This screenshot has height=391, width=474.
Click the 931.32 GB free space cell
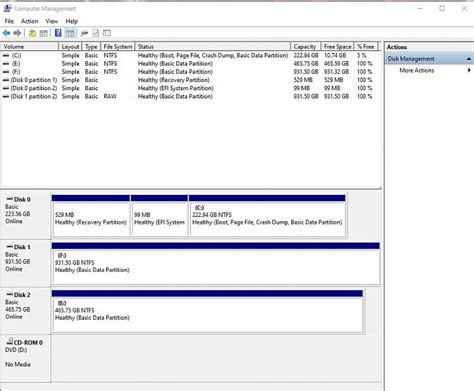tap(336, 72)
